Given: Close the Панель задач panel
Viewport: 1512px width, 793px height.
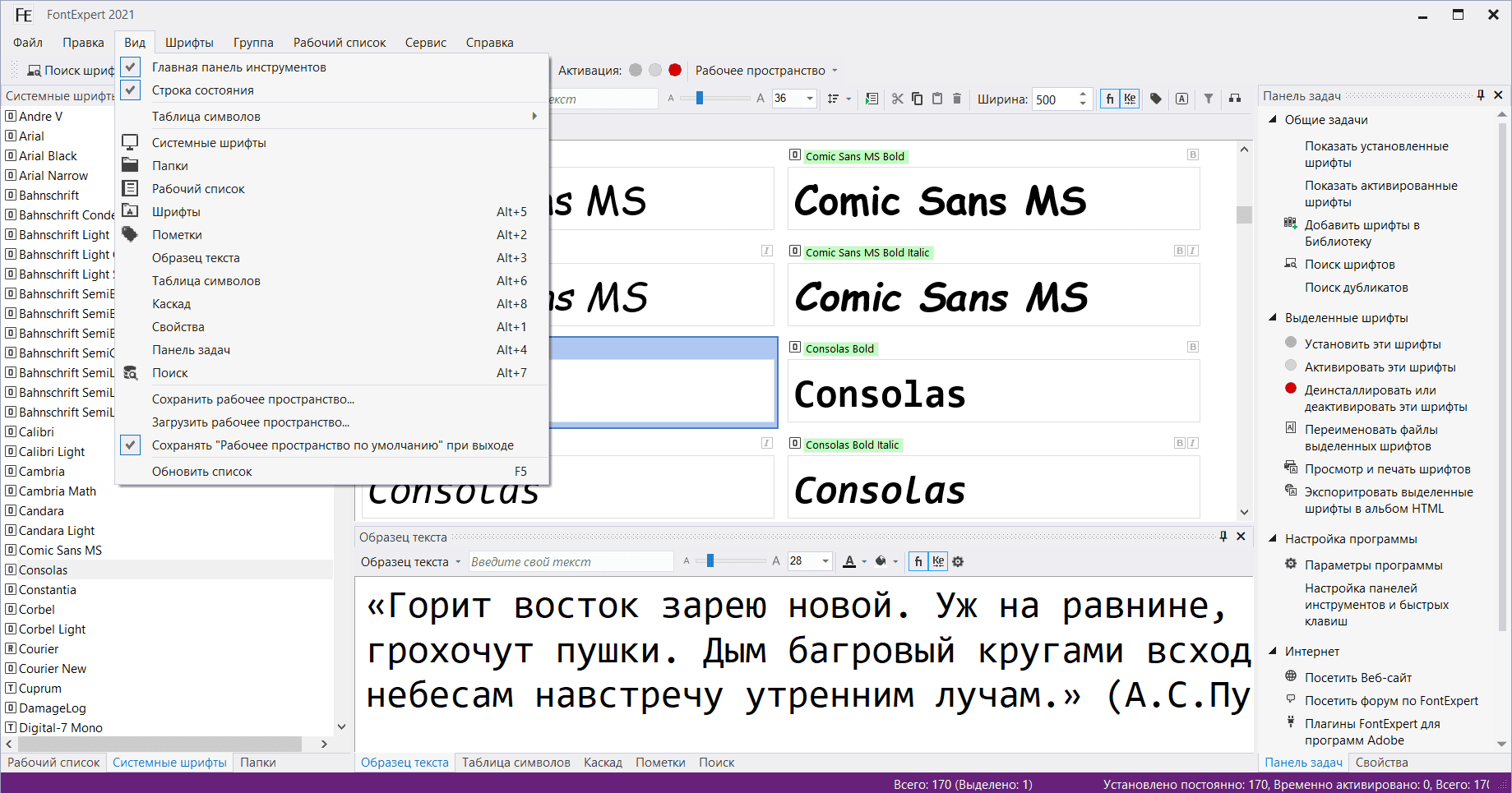Looking at the screenshot, I should 1498,95.
